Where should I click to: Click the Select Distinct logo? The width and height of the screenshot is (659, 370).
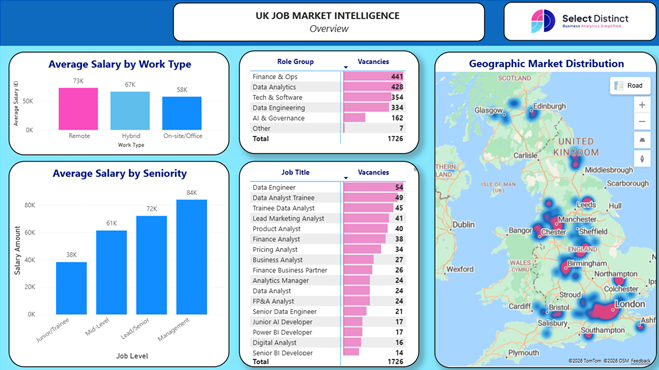(580, 21)
